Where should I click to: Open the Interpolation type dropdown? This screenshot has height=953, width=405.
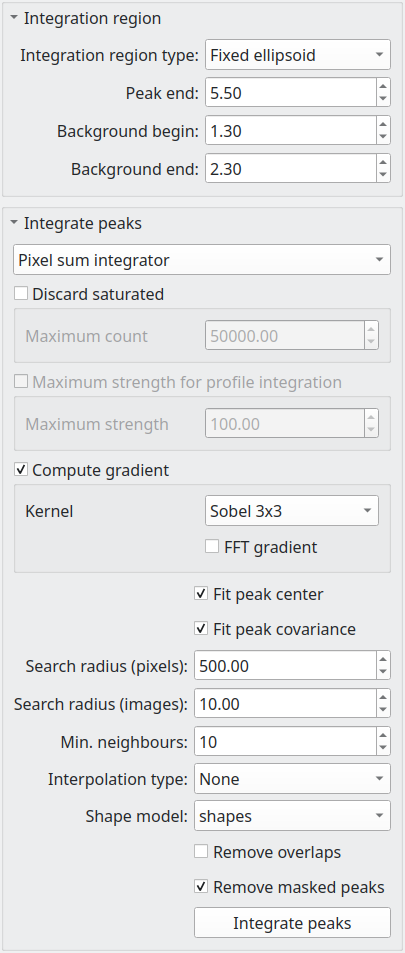pyautogui.click(x=292, y=779)
